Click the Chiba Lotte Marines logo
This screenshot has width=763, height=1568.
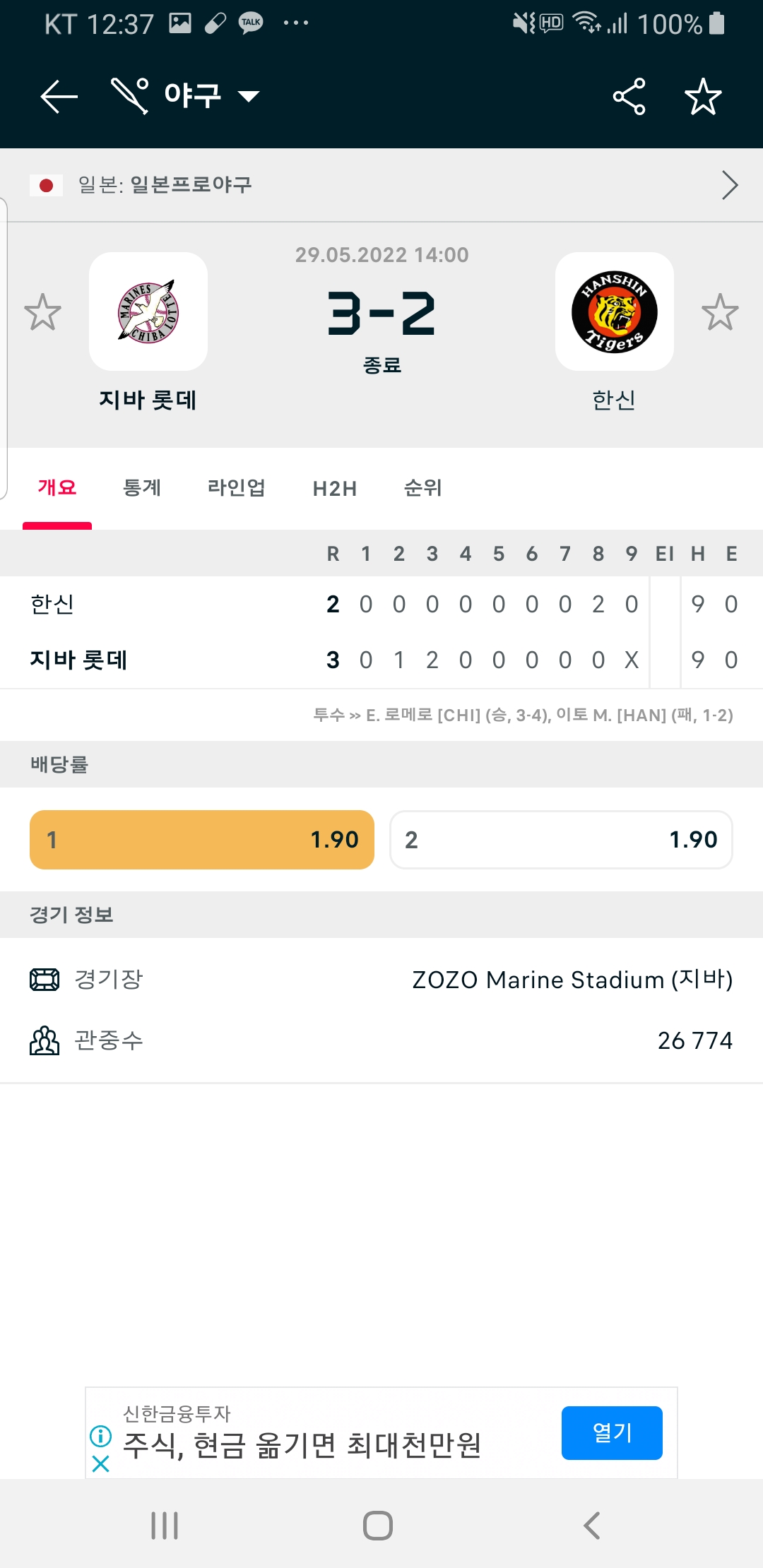[148, 311]
